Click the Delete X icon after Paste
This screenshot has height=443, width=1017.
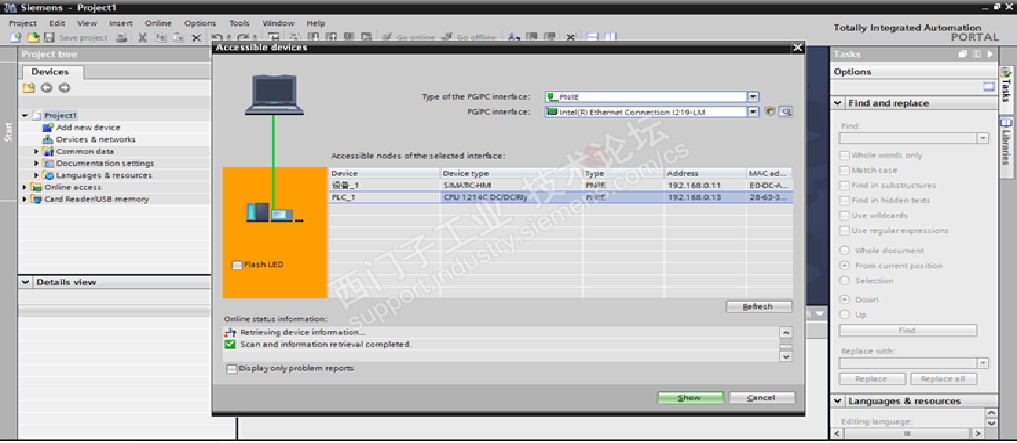pyautogui.click(x=196, y=38)
